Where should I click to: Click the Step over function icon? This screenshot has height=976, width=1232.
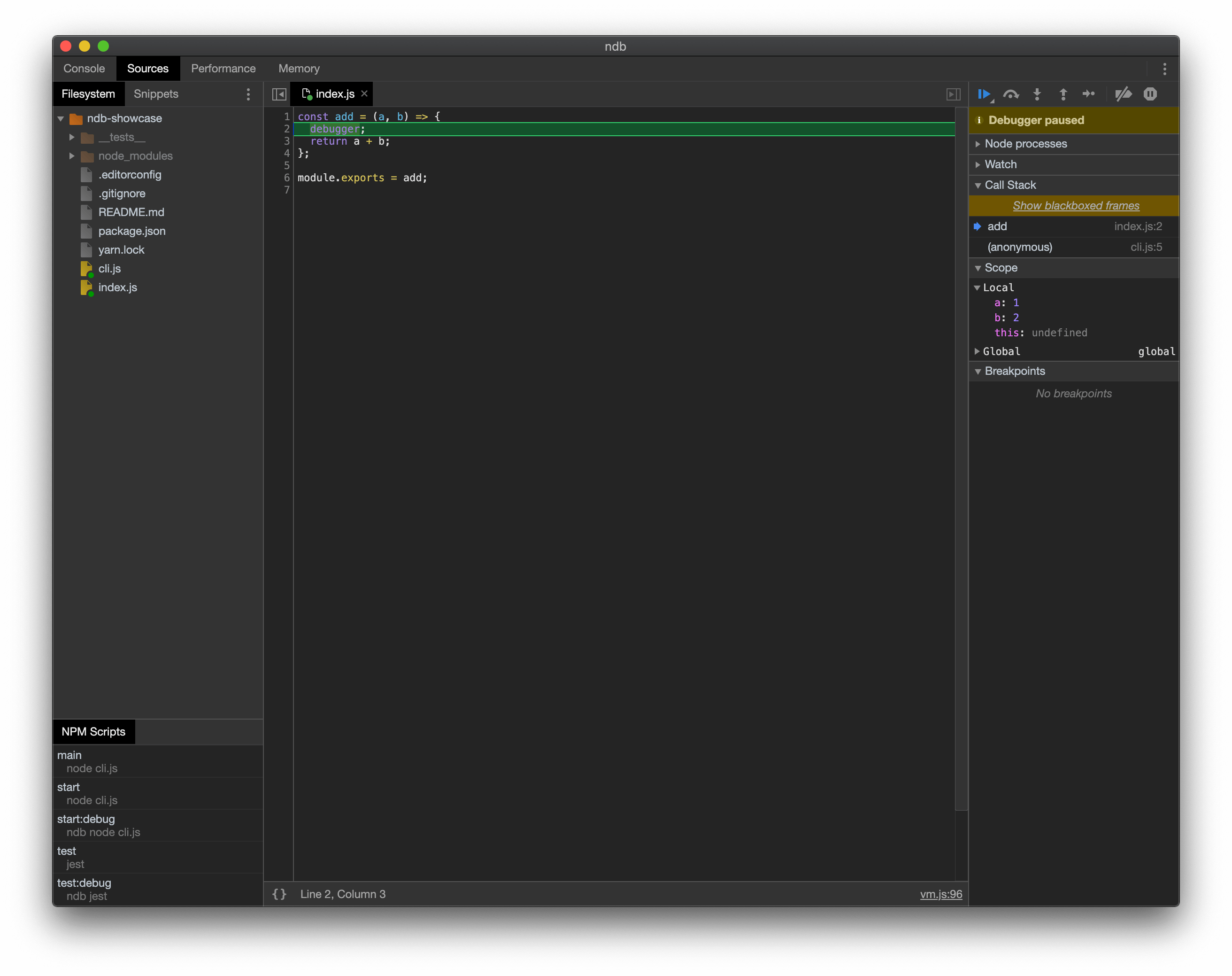point(1010,94)
